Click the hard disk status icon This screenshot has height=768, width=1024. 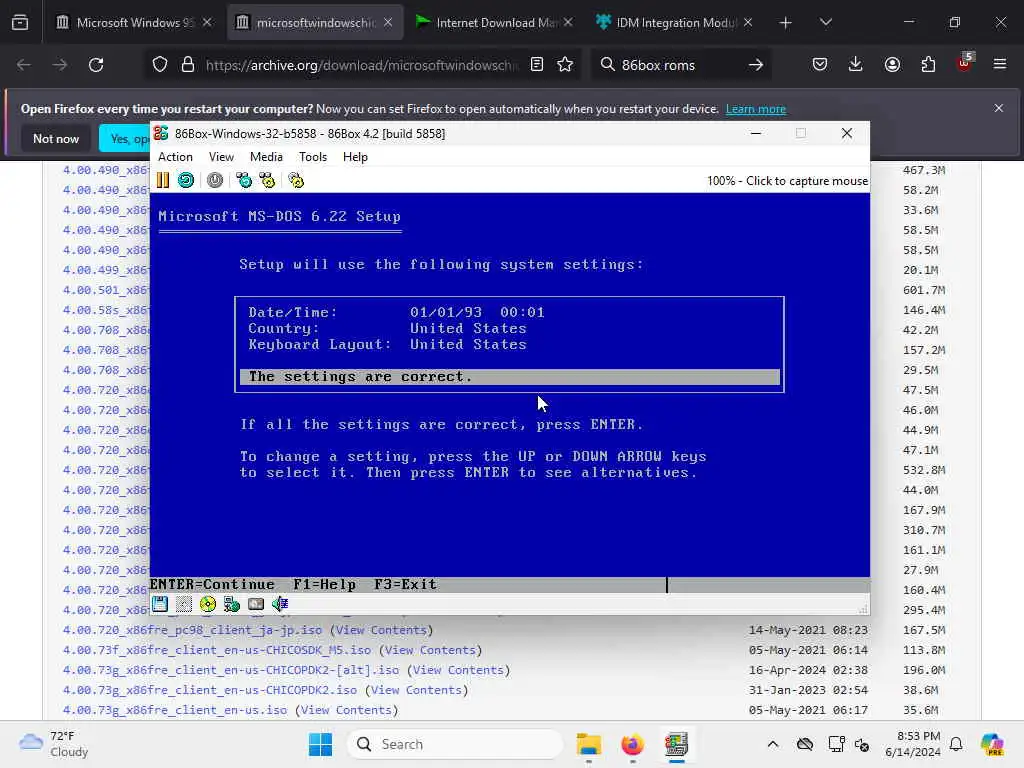pyautogui.click(x=256, y=604)
